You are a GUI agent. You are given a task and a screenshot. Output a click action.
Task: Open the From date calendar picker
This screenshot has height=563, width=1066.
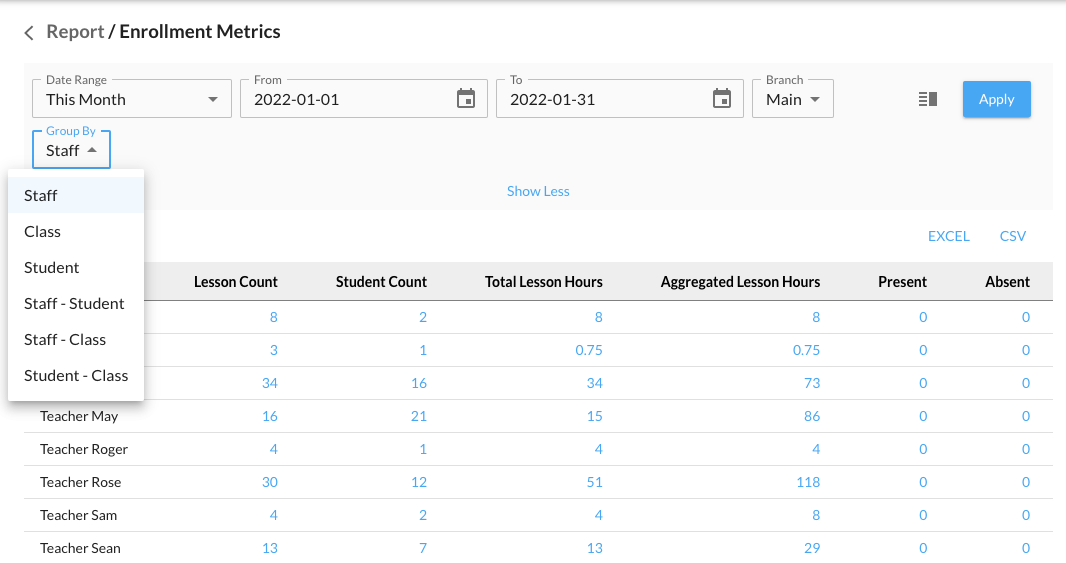pos(465,99)
